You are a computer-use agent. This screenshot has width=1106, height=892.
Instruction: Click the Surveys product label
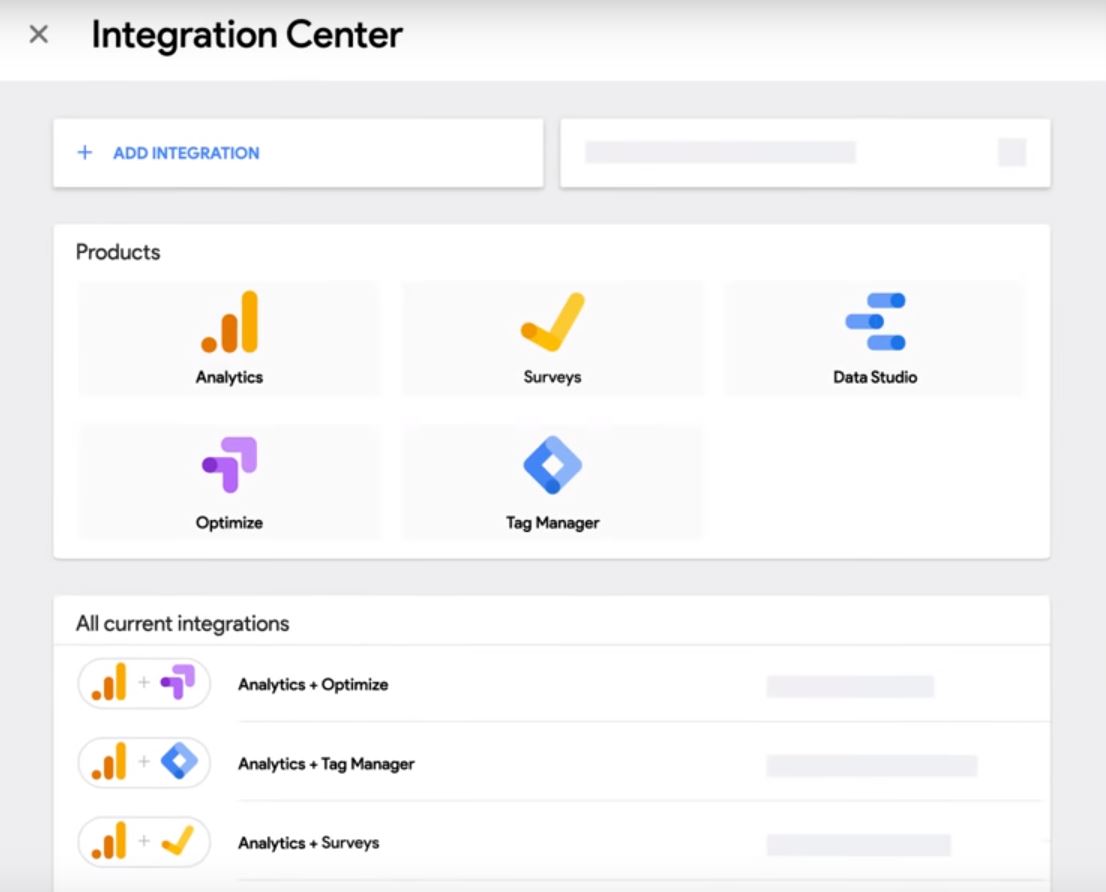552,377
